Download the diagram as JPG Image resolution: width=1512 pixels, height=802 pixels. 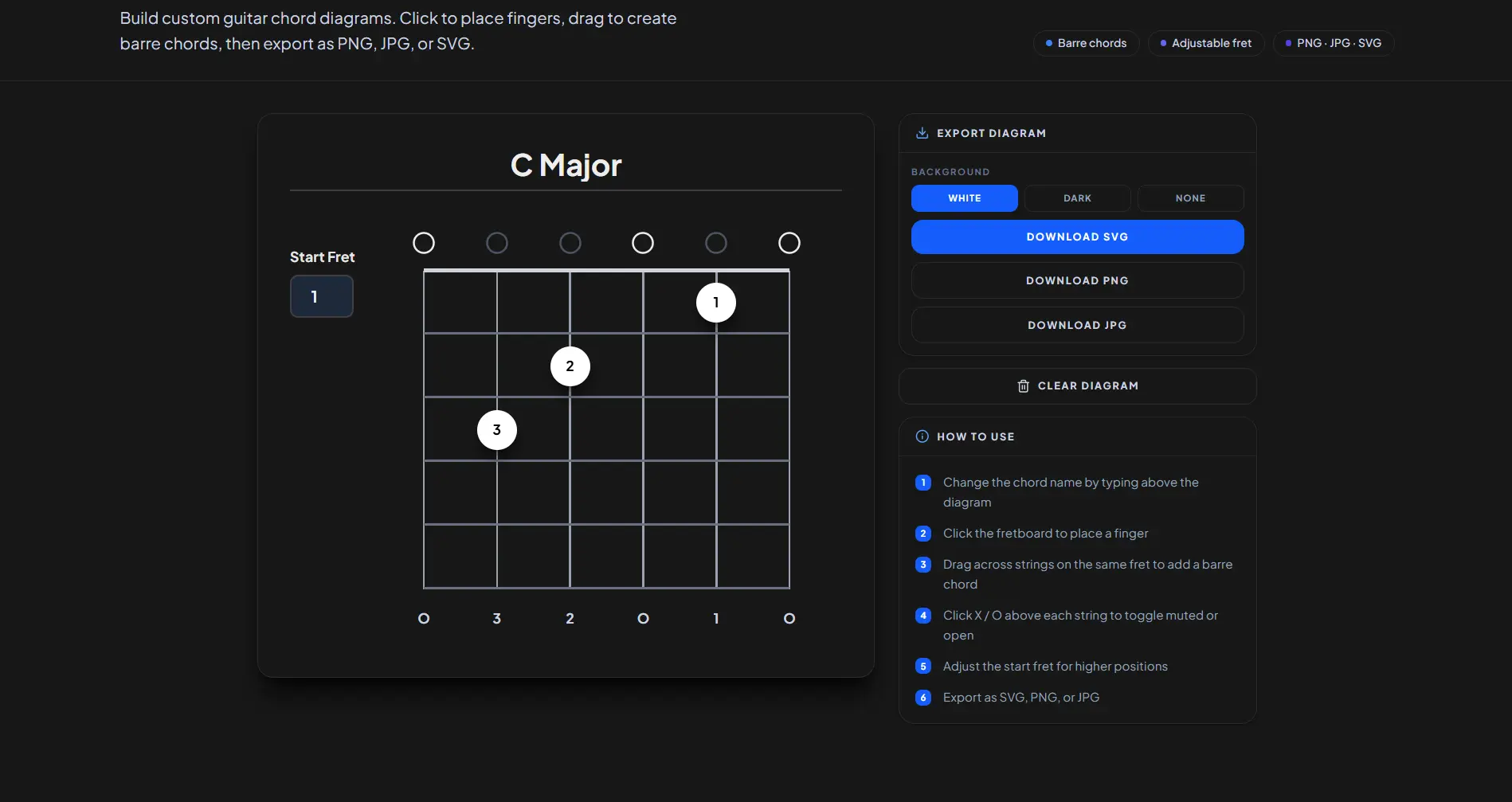(x=1078, y=326)
